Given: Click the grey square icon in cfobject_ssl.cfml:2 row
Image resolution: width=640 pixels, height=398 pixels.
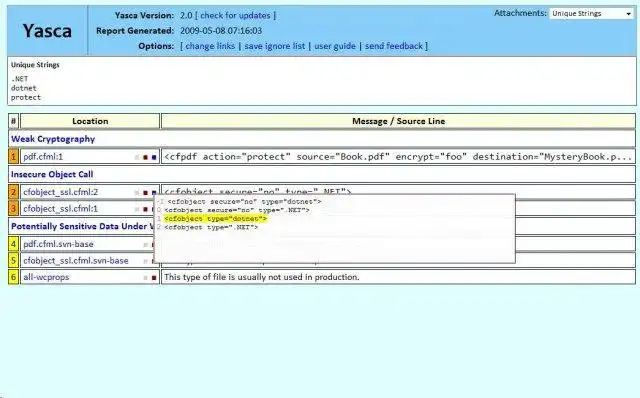Looking at the screenshot, I should 137,193.
